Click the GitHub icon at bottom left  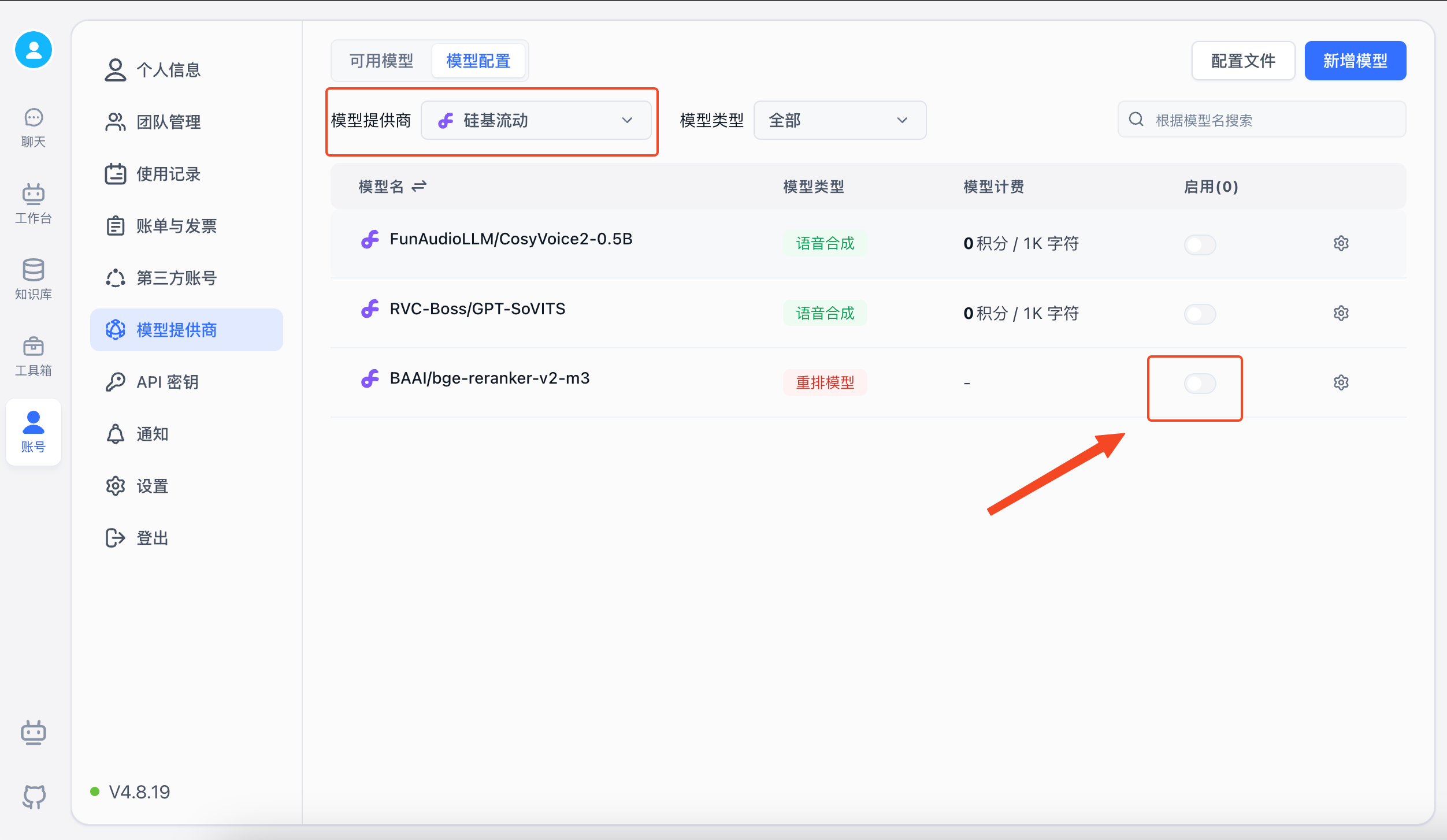click(x=34, y=796)
